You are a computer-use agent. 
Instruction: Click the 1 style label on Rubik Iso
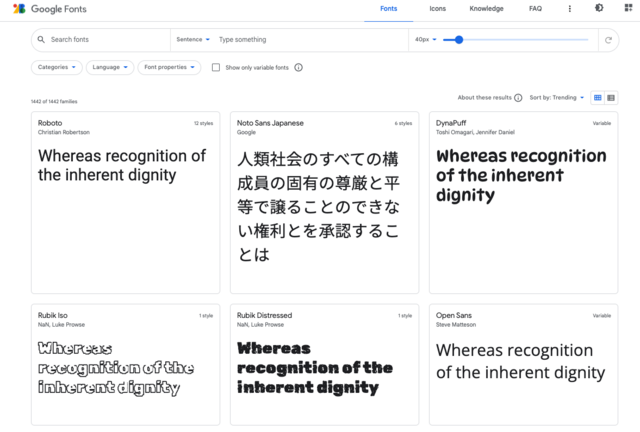click(x=206, y=316)
